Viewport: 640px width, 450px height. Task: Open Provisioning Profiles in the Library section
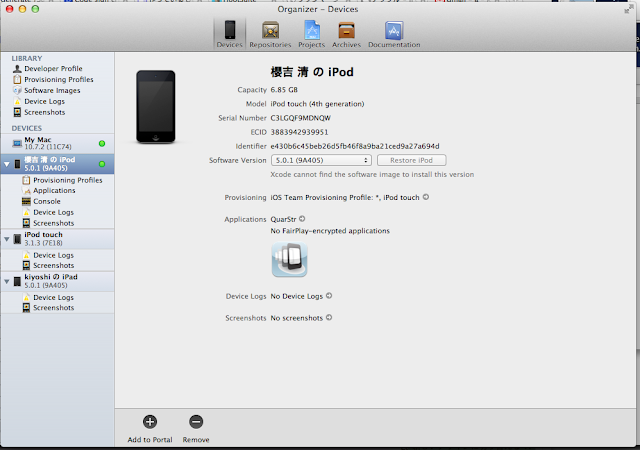tap(58, 80)
